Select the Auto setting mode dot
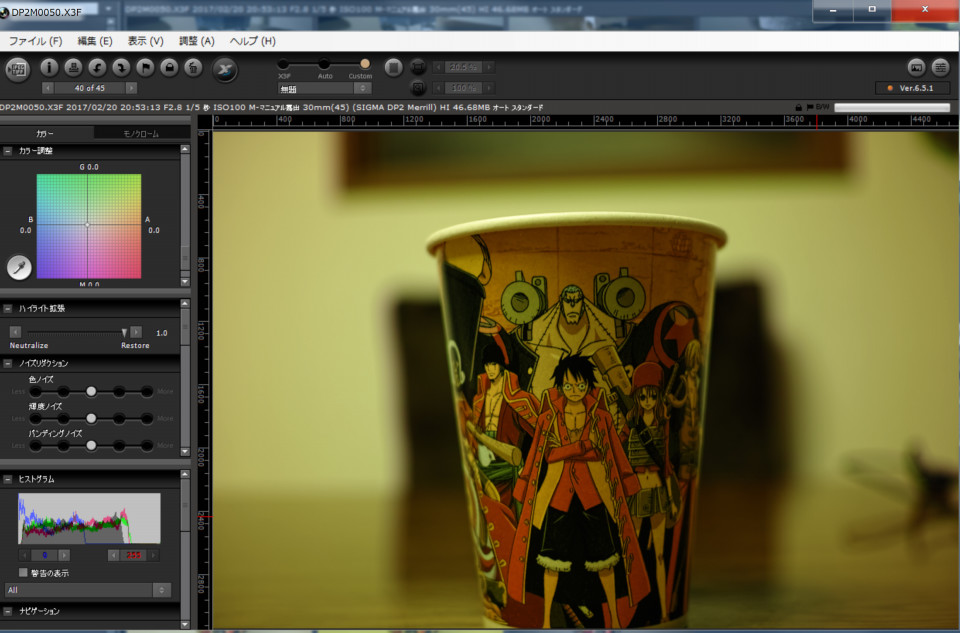 324,64
